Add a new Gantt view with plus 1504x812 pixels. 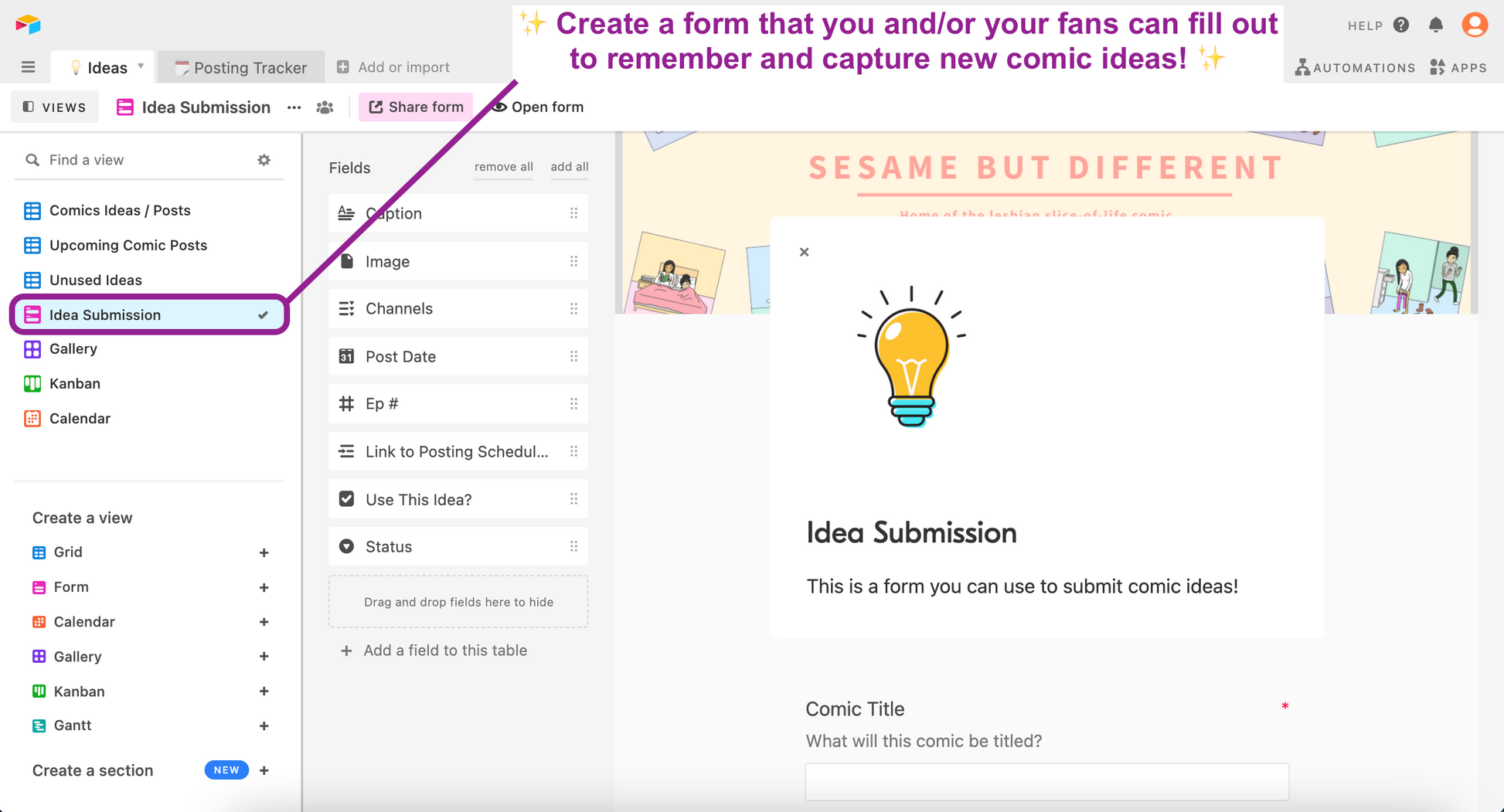(x=264, y=726)
